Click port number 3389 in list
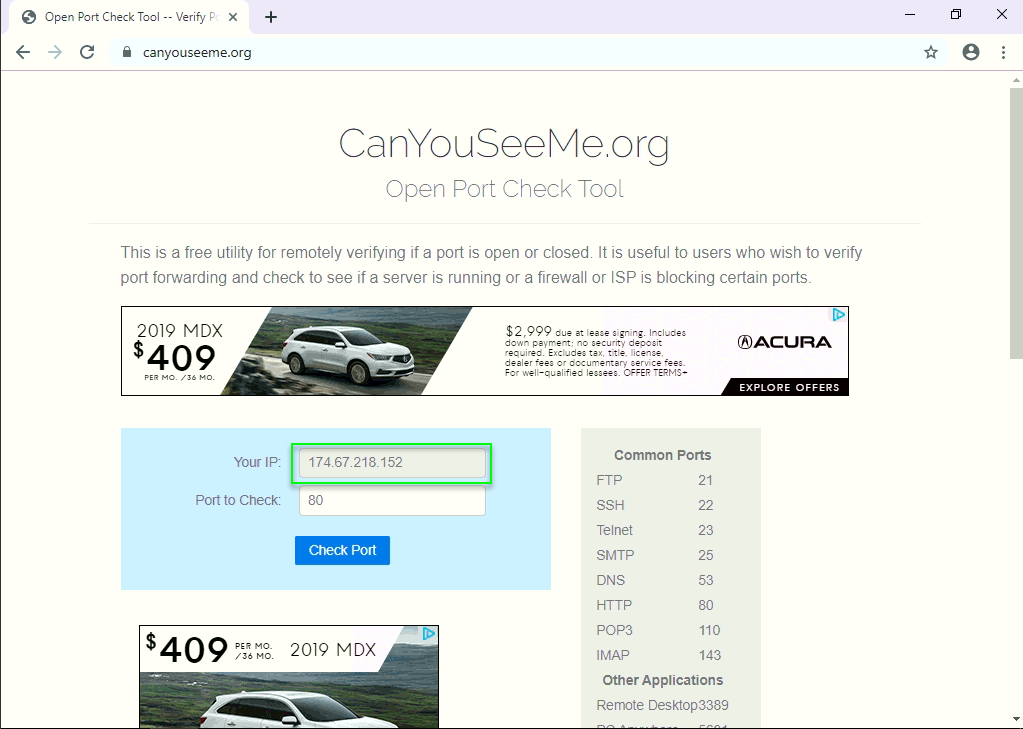The height and width of the screenshot is (729, 1023). coord(713,706)
